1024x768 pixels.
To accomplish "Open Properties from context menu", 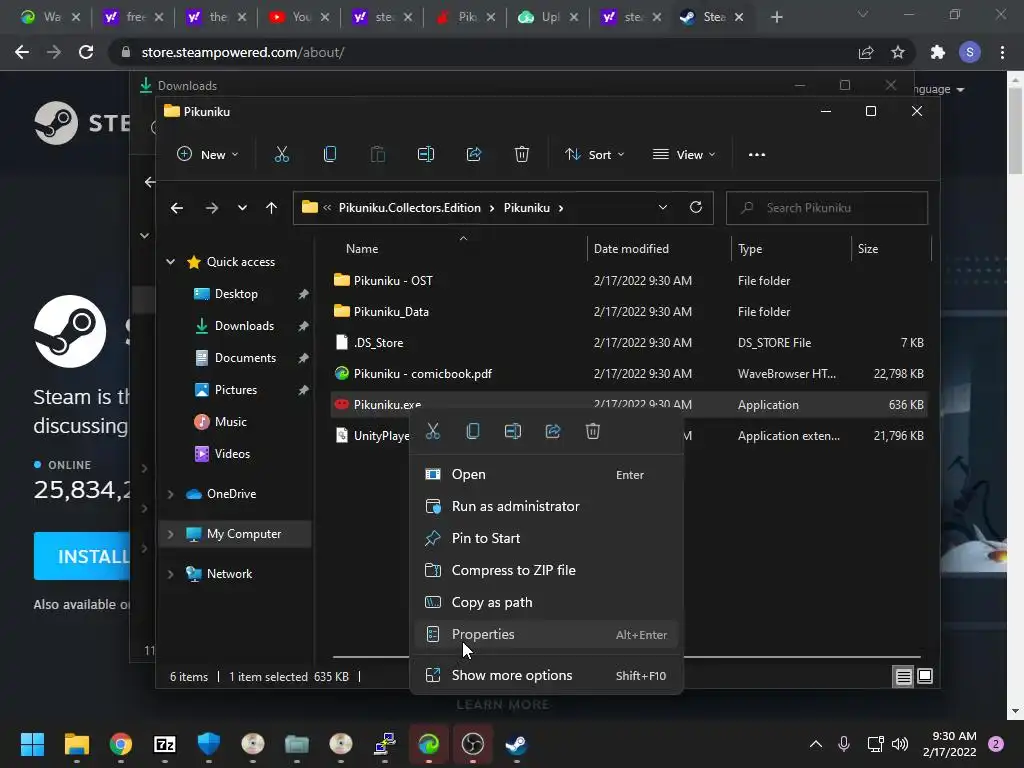I will 547,635.
